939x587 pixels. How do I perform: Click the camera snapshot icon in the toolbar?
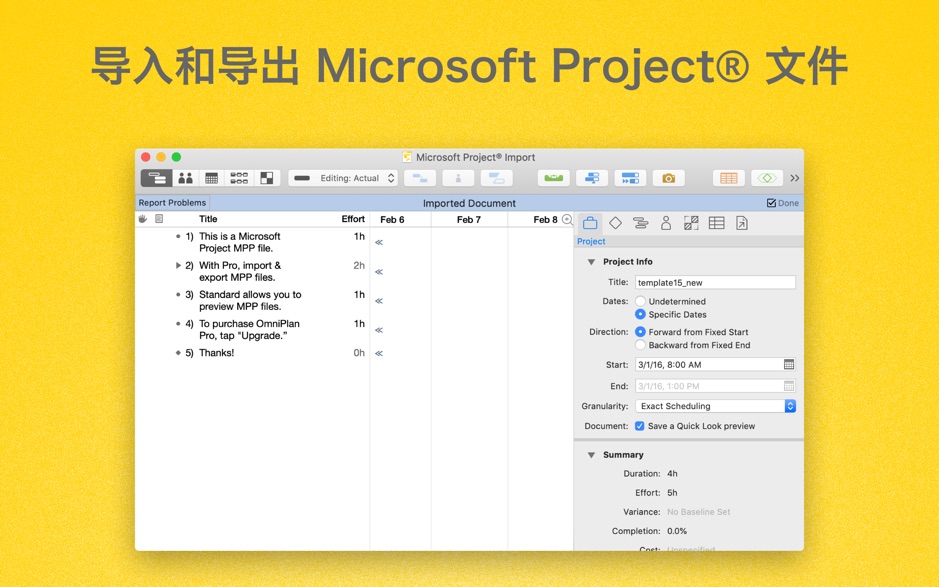[667, 177]
